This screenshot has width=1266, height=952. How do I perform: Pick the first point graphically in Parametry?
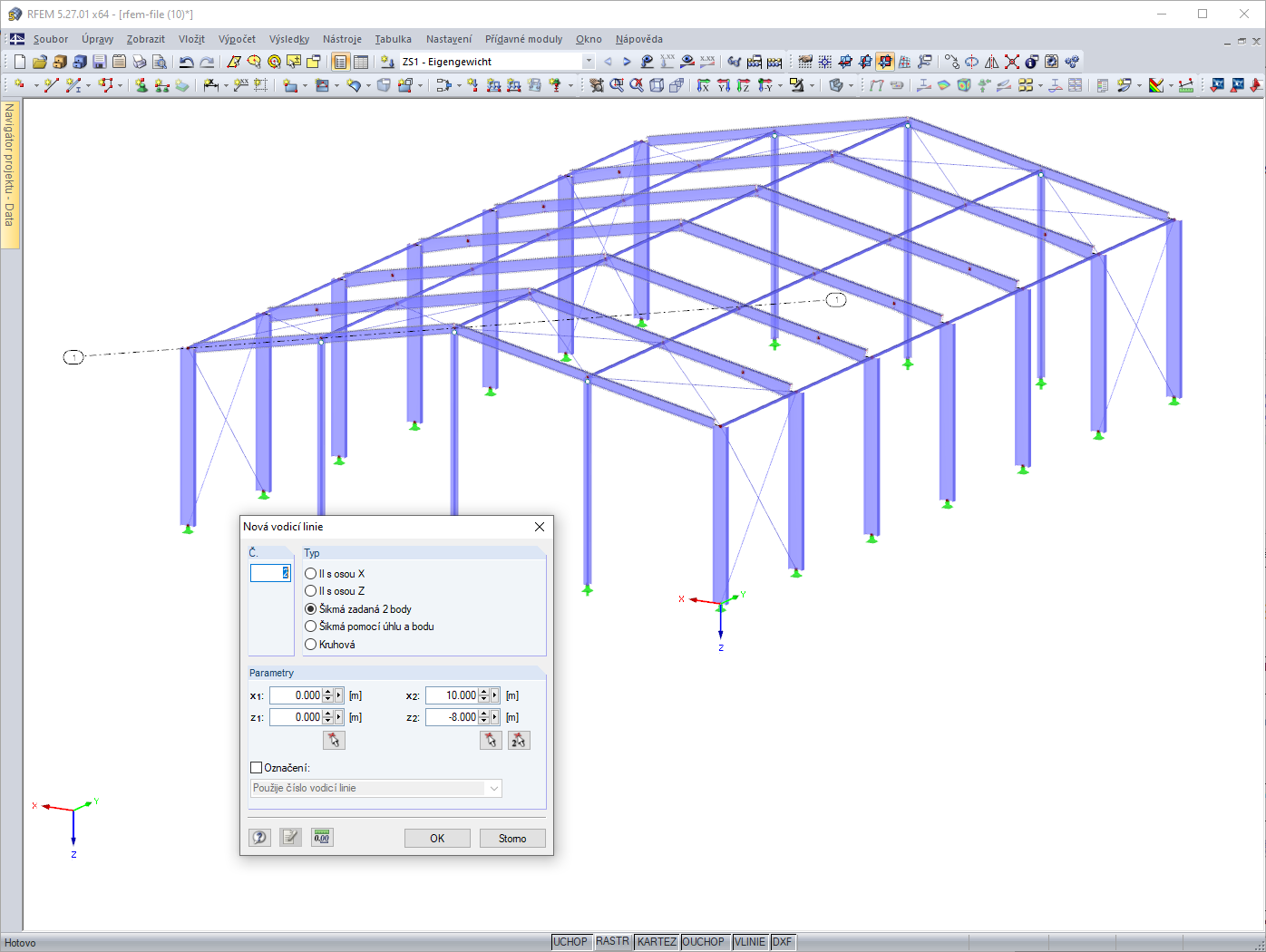tap(334, 741)
